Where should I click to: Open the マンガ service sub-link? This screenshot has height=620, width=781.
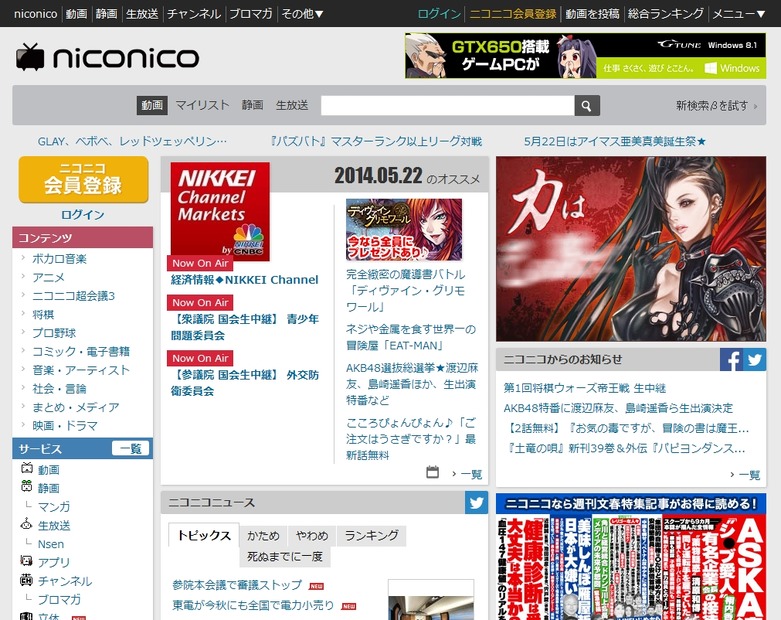click(x=54, y=506)
